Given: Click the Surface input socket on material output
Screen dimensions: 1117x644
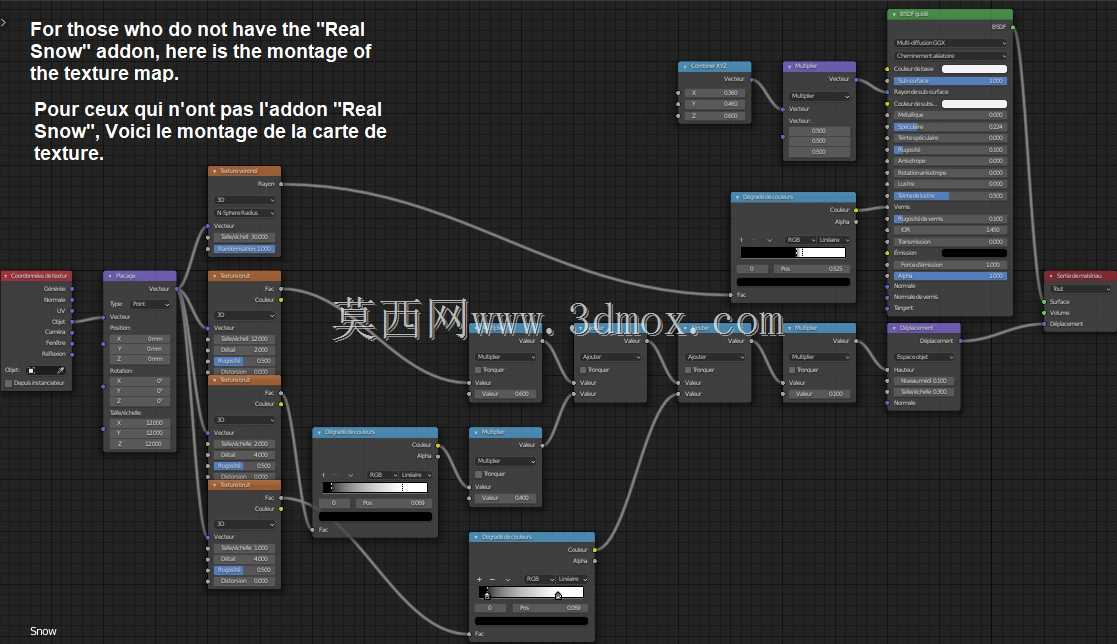Looking at the screenshot, I should 1044,301.
